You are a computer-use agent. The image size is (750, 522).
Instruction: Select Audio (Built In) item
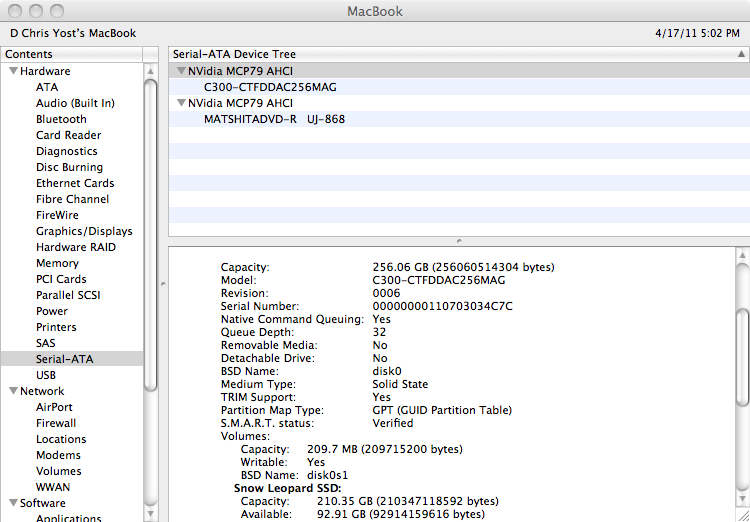(75, 103)
